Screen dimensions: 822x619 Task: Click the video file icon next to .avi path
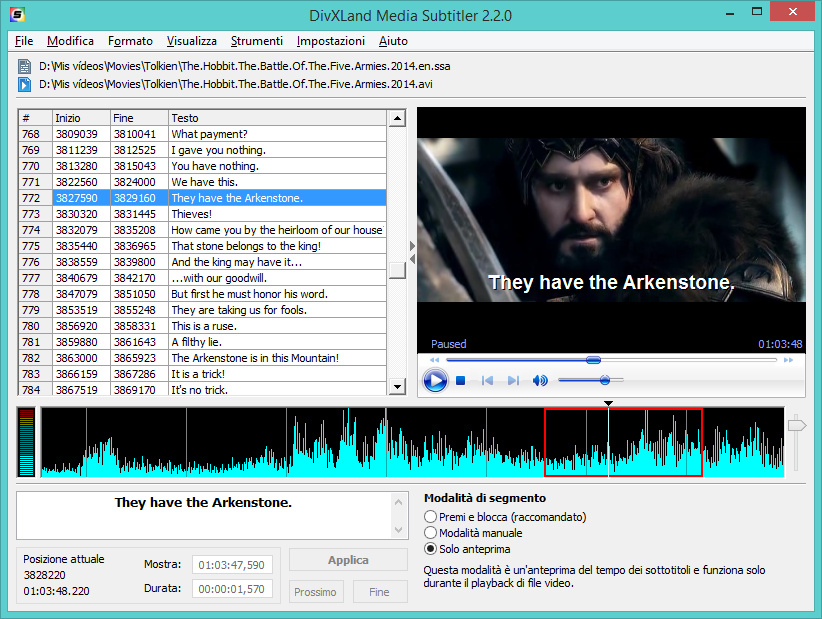[x=25, y=84]
